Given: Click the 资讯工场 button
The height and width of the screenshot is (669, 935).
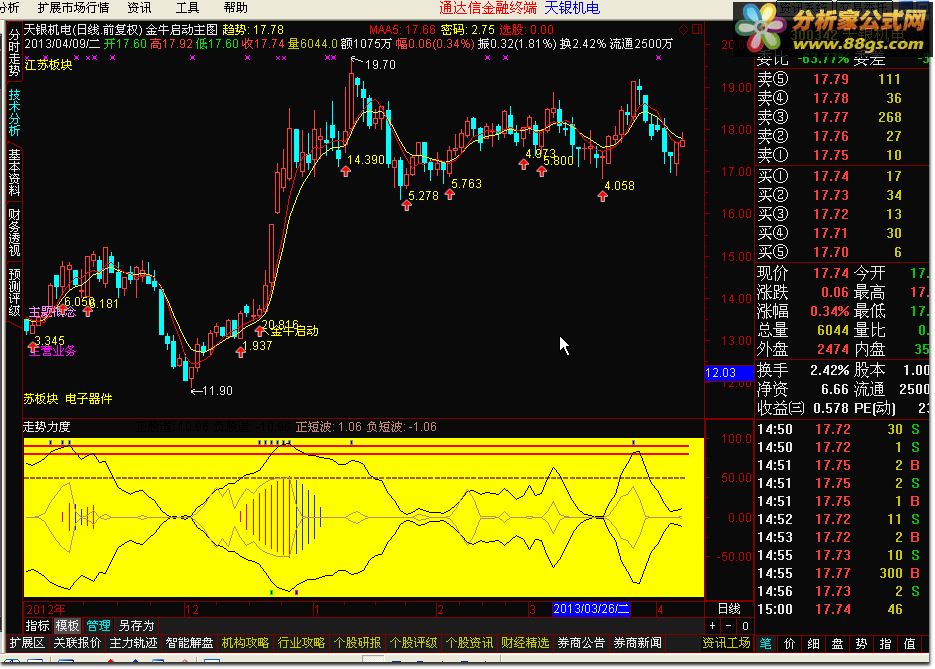Looking at the screenshot, I should coord(726,643).
